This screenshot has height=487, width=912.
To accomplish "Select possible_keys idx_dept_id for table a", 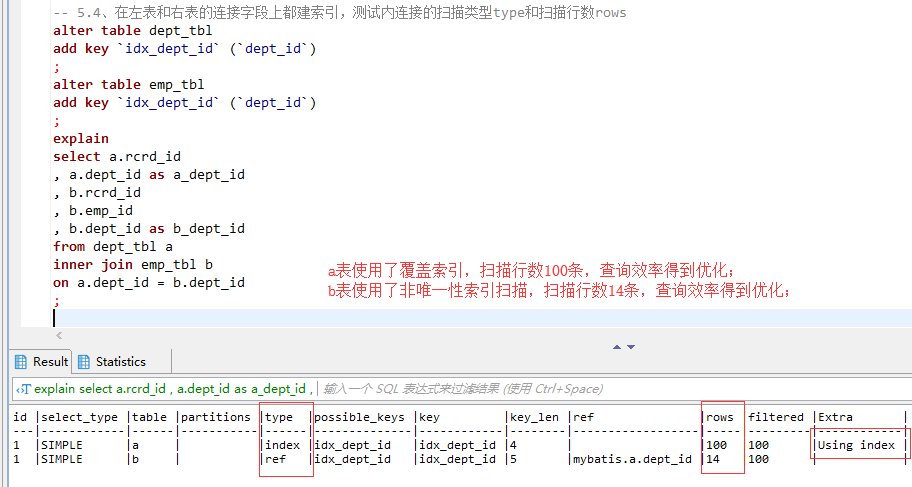I will pyautogui.click(x=352, y=445).
